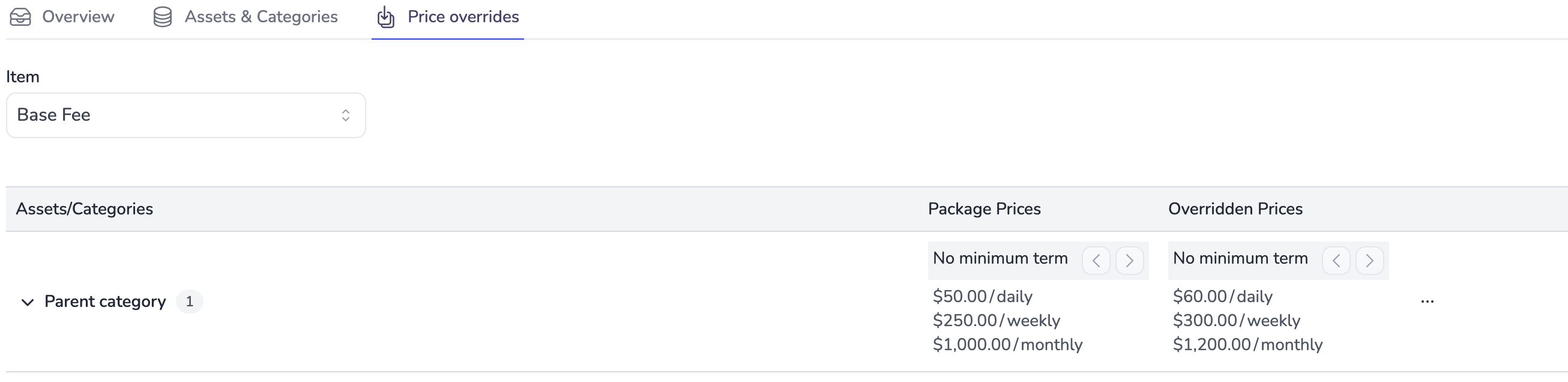The image size is (1568, 382).
Task: Click the Package Prices column header
Action: [985, 209]
